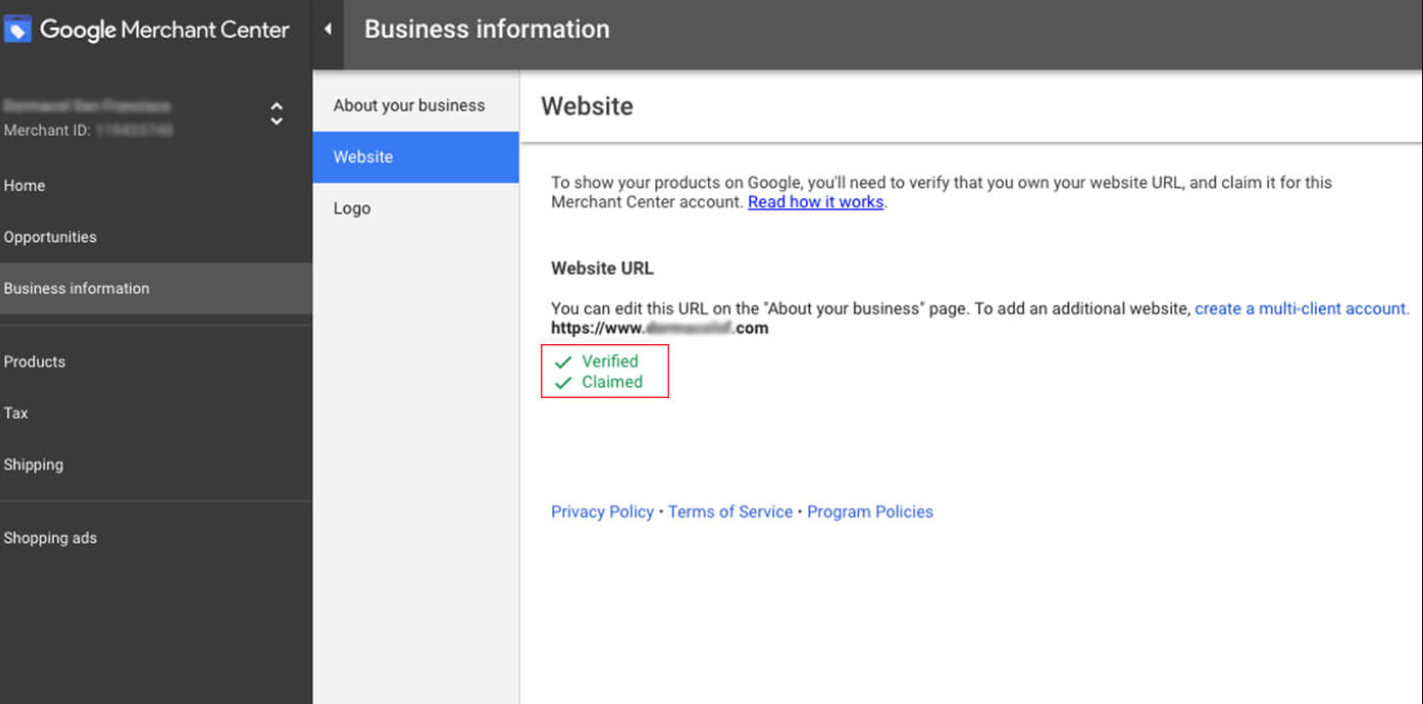The height and width of the screenshot is (704, 1423).
Task: Open the Tax section
Action: (16, 413)
